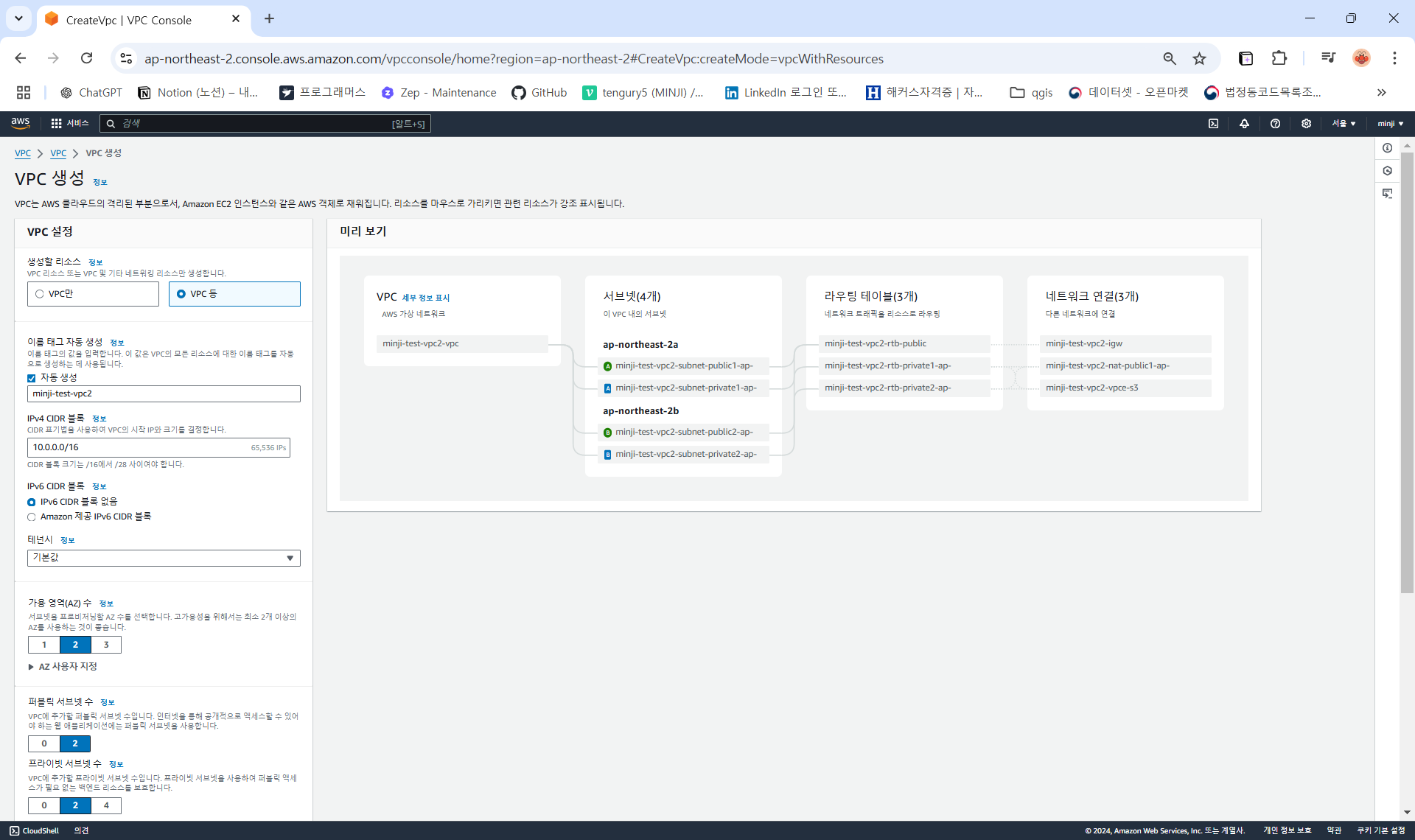Click the page vertical scrollbar thumb
The width and height of the screenshot is (1415, 840).
[x=1407, y=372]
